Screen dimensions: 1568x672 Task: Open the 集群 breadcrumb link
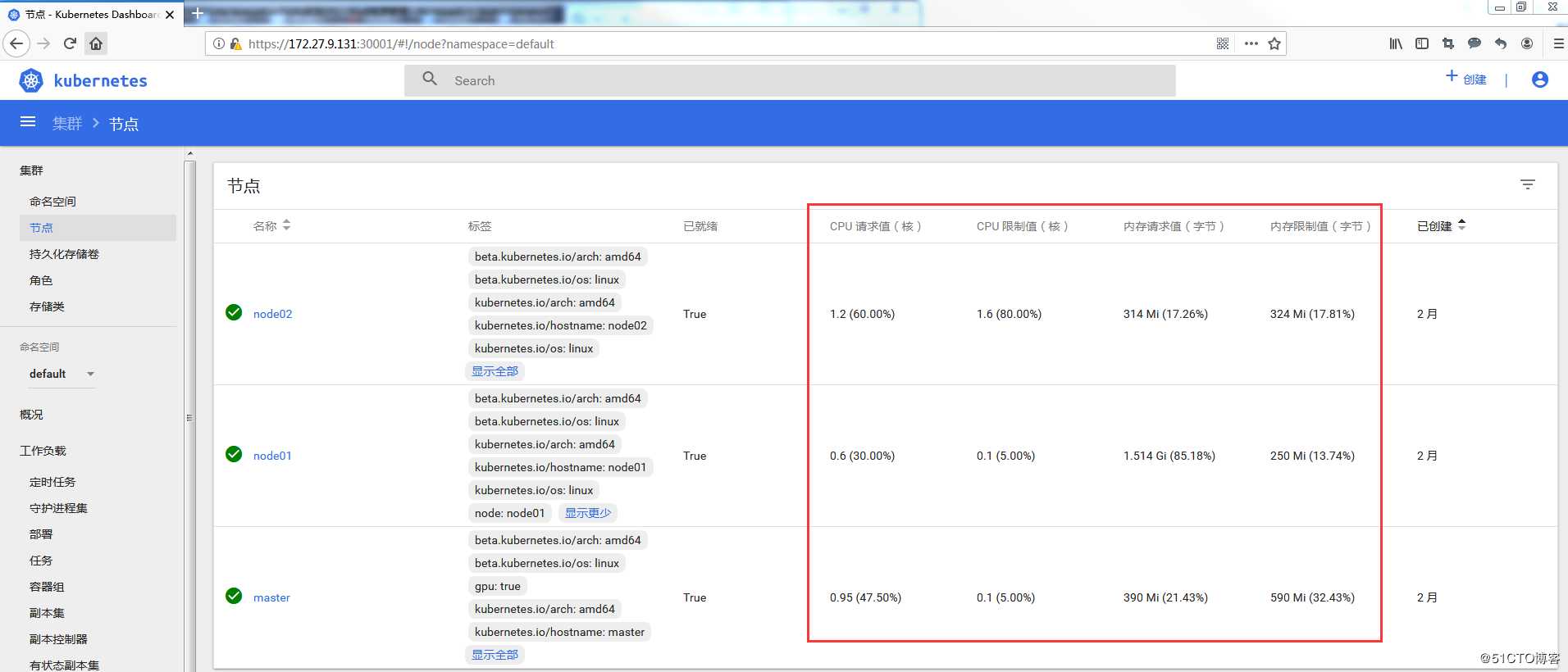click(x=67, y=124)
